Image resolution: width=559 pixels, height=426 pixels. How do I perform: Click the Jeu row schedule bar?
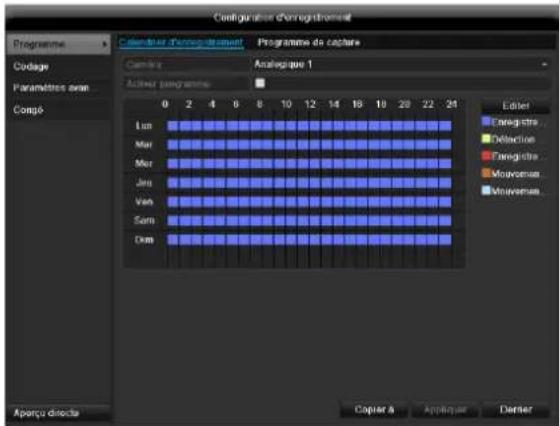pos(309,183)
